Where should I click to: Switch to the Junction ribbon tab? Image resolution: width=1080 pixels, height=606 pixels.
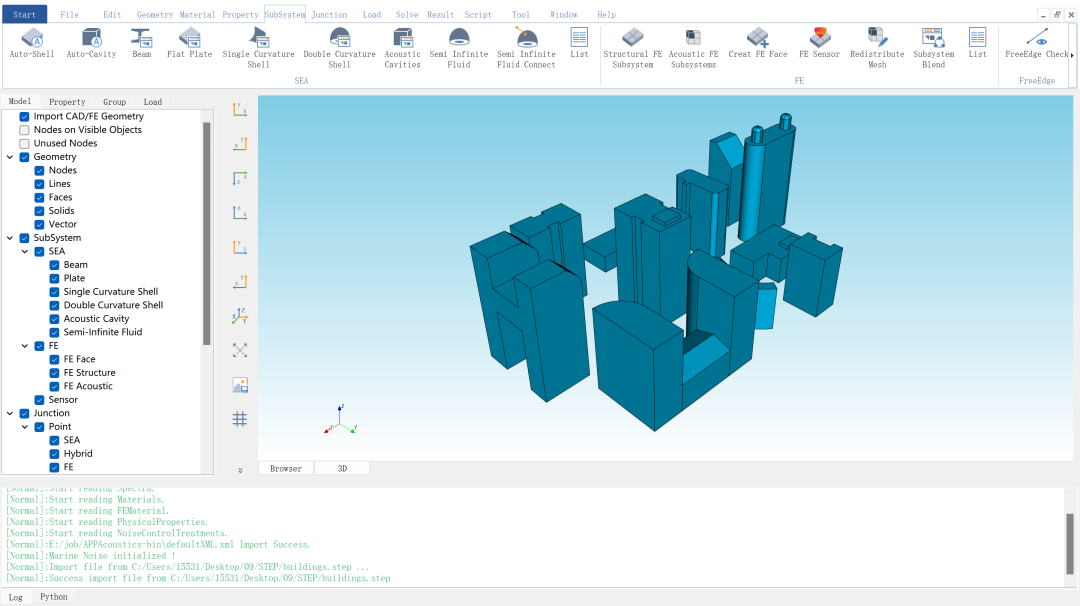click(x=329, y=14)
